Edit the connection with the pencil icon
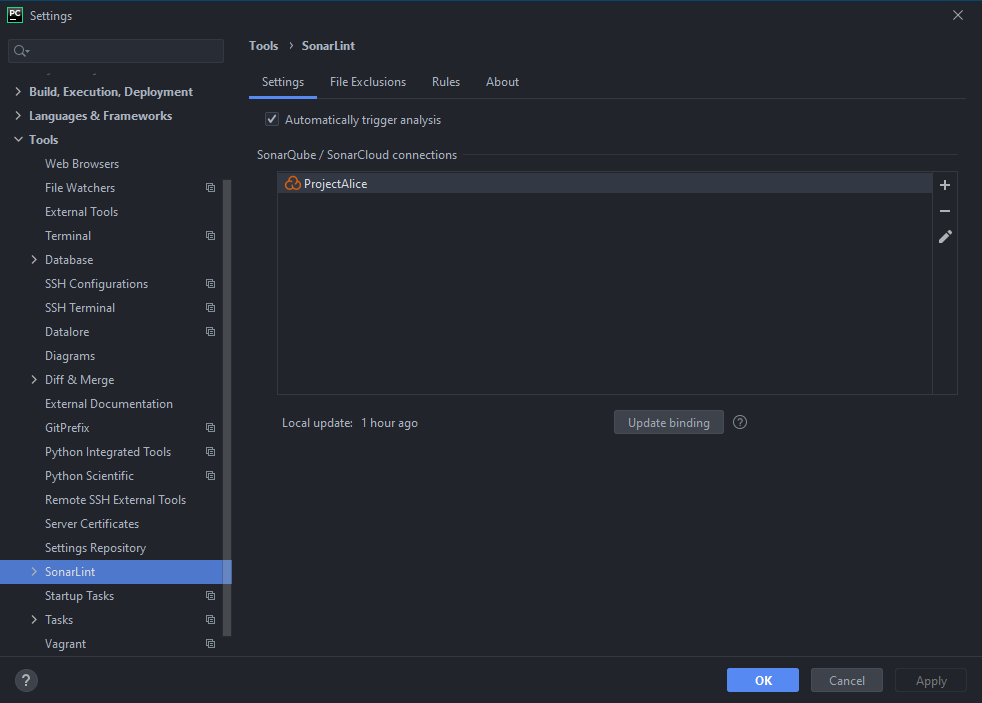Viewport: 982px width, 703px height. [945, 237]
